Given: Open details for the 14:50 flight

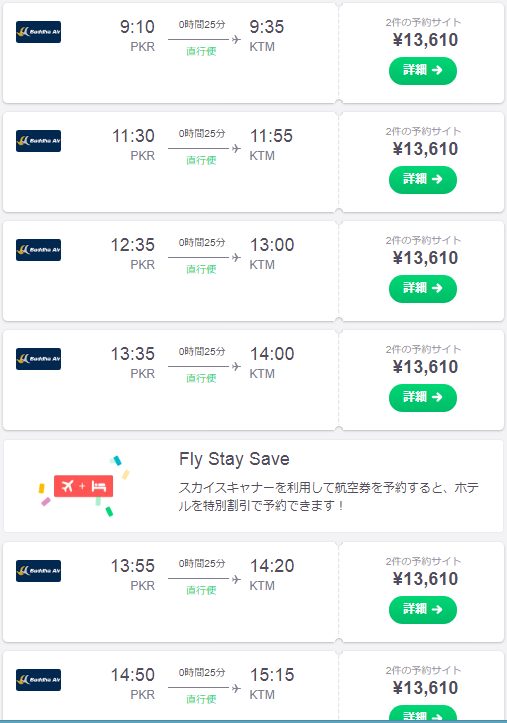Looking at the screenshot, I should tap(423, 713).
